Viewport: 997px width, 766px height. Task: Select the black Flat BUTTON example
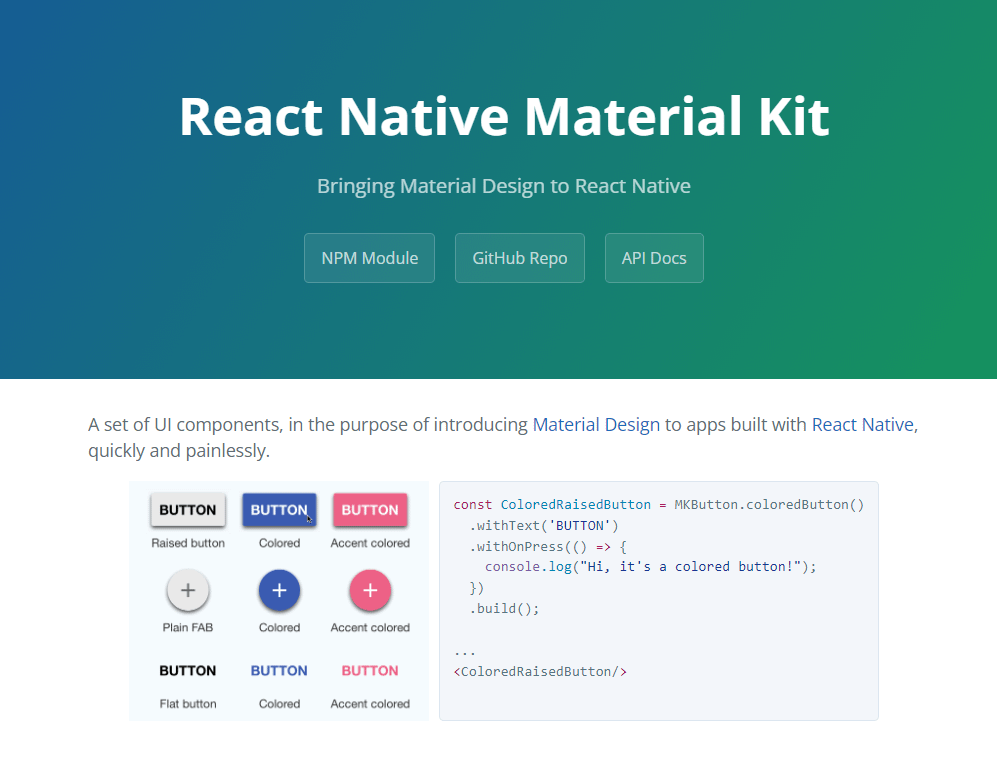coord(187,670)
